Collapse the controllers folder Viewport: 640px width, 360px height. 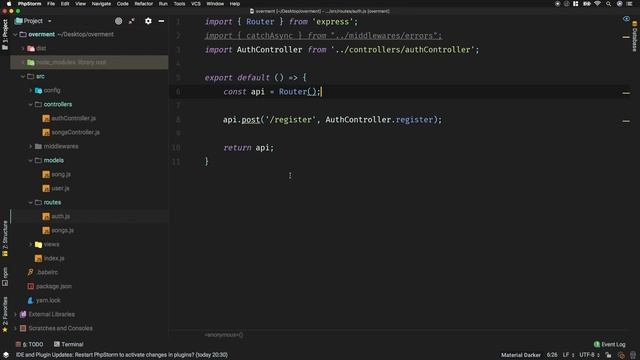tap(31, 104)
